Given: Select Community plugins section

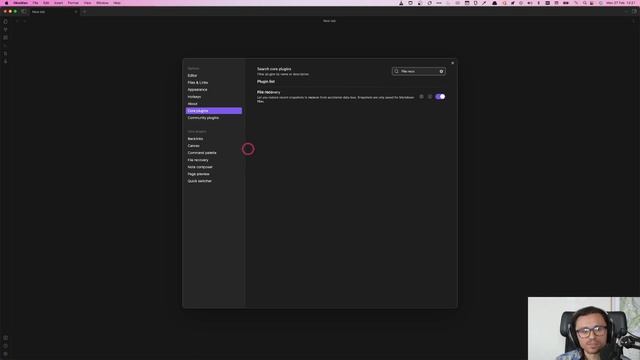Looking at the screenshot, I should (x=203, y=118).
